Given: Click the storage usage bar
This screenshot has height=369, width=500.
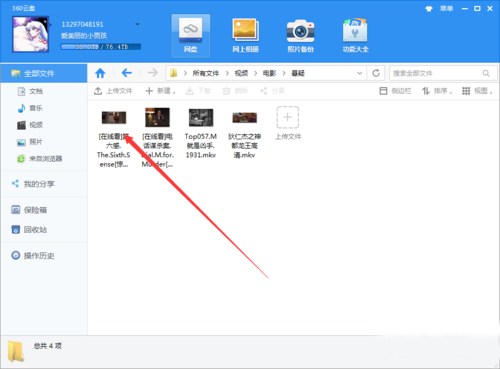Looking at the screenshot, I should [x=101, y=47].
